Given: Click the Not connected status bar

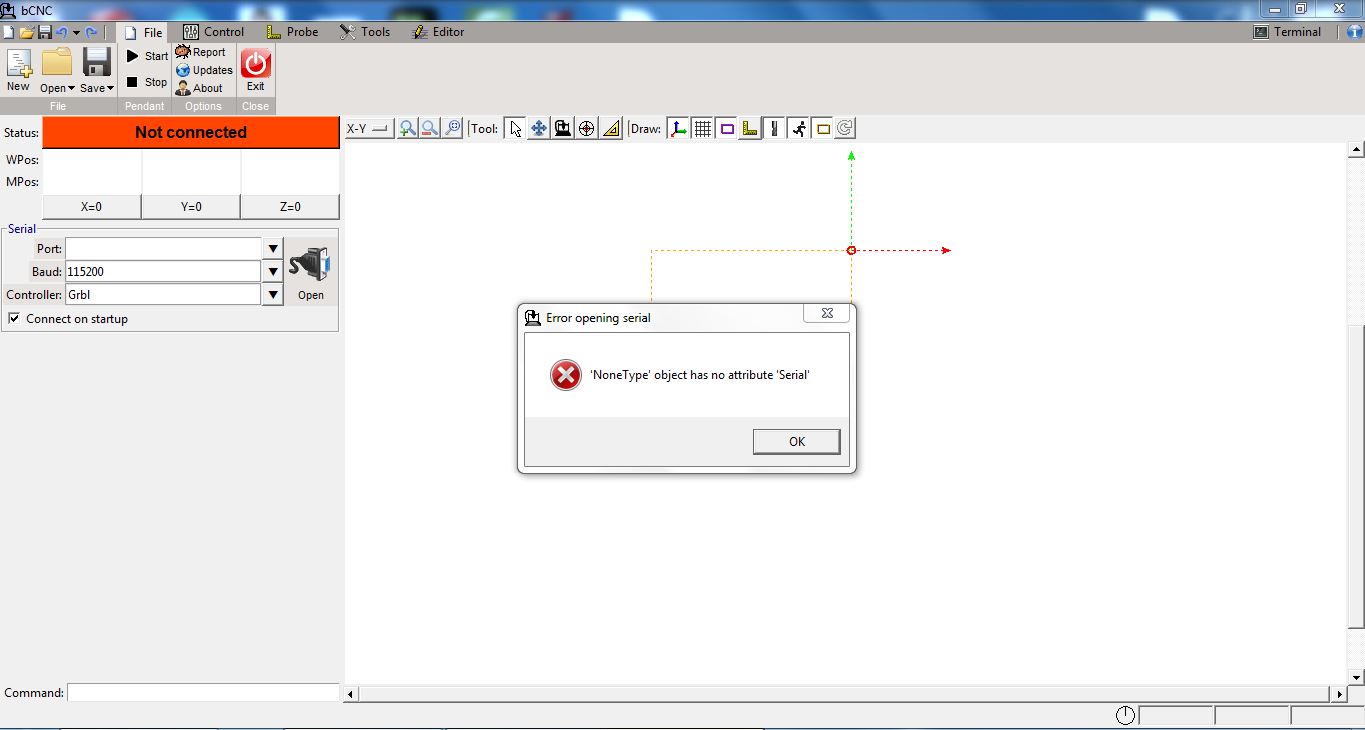Looking at the screenshot, I should coord(191,132).
